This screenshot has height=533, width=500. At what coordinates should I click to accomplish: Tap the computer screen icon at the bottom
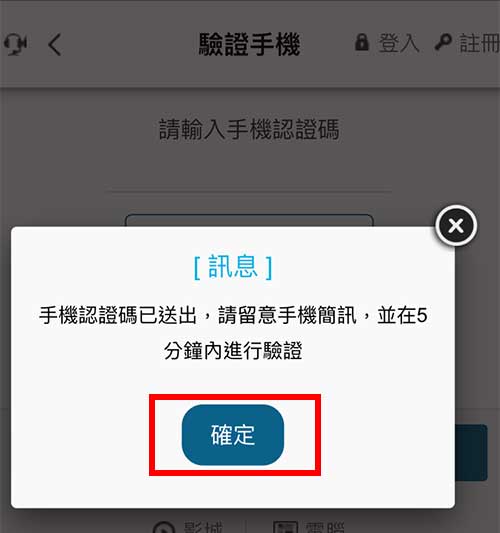(x=286, y=527)
